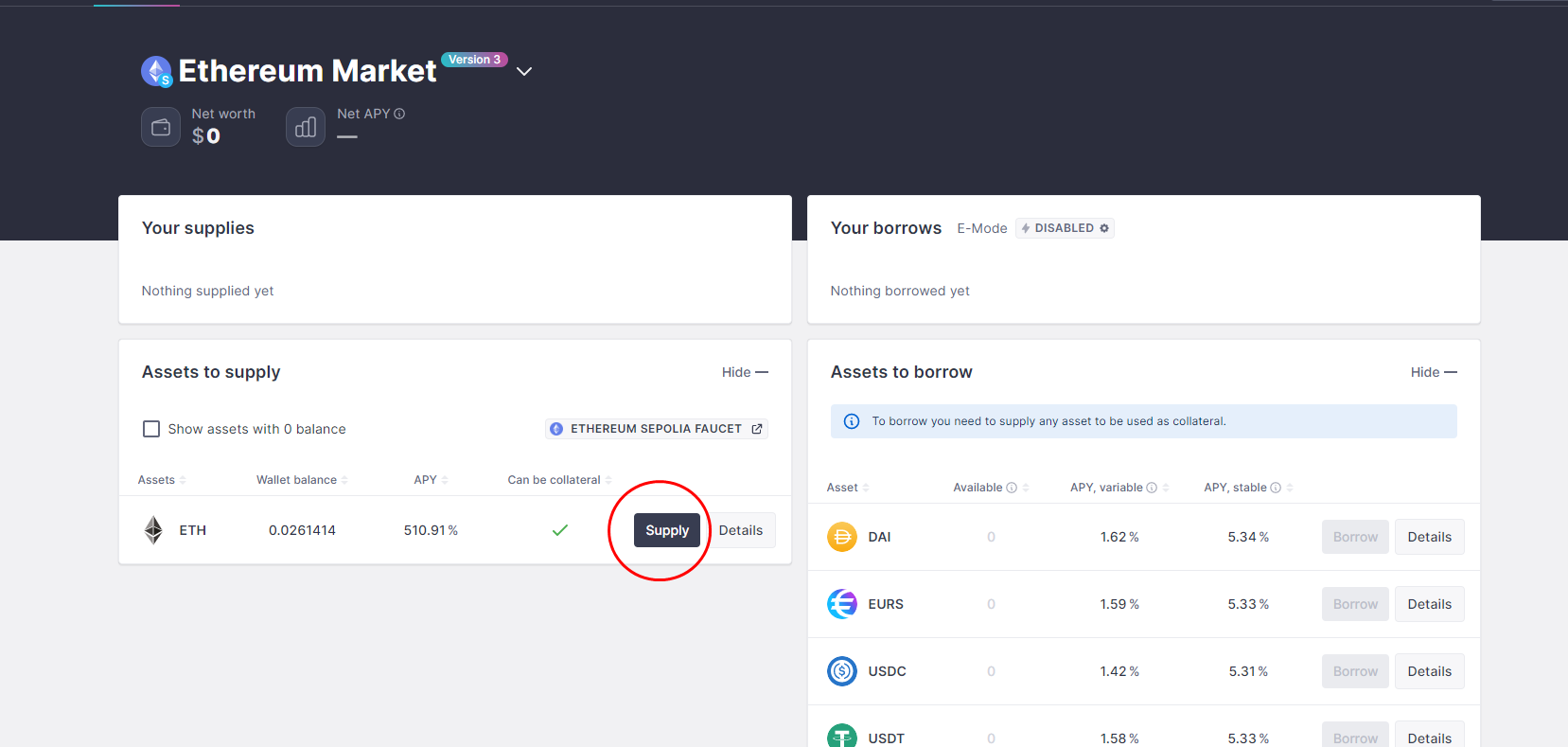Click the EURS token icon
The image size is (1568, 747).
pyautogui.click(x=841, y=604)
